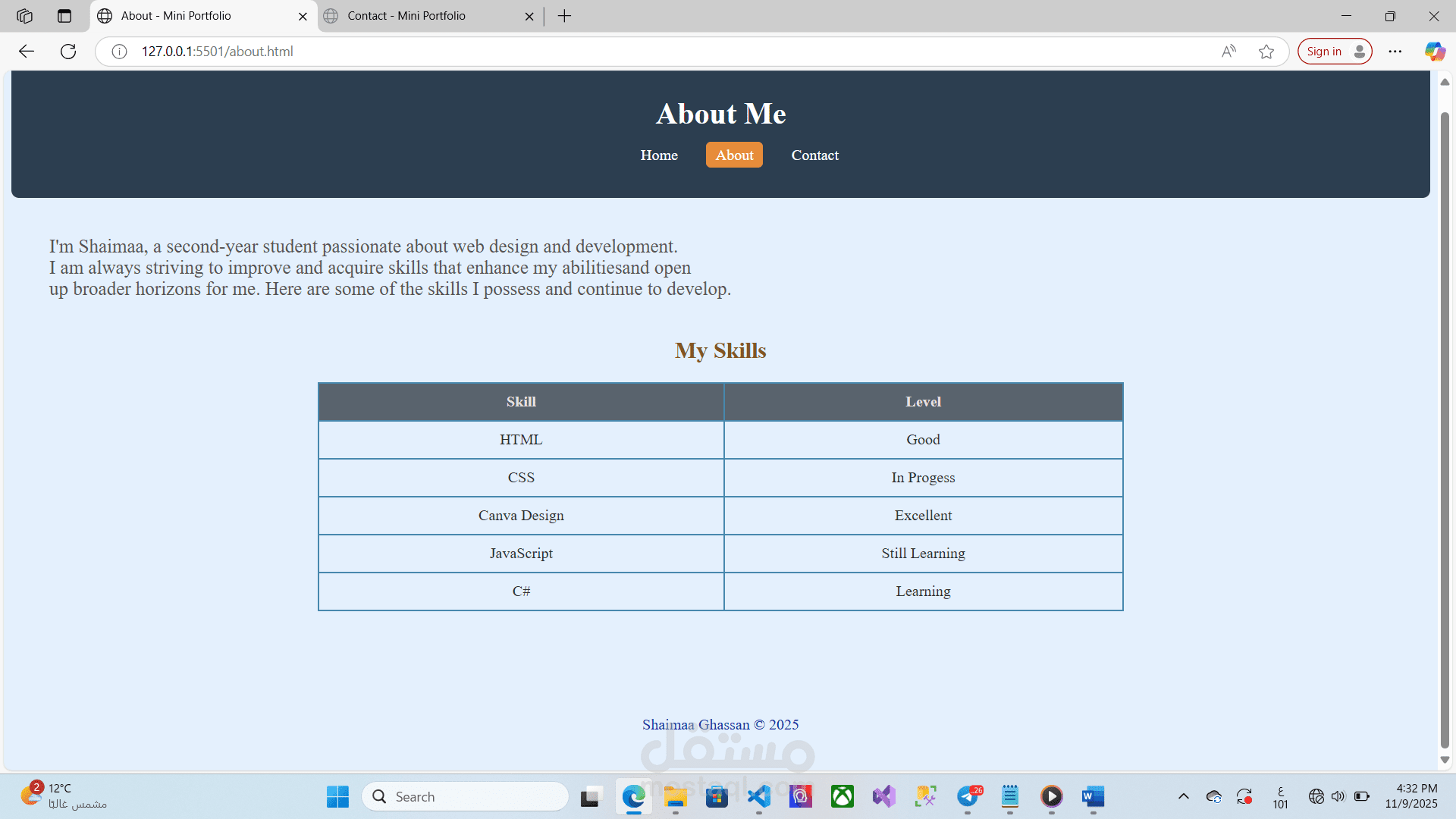Screen dimensions: 1456x819
Task: Add page to favorites star
Action: pyautogui.click(x=1266, y=52)
